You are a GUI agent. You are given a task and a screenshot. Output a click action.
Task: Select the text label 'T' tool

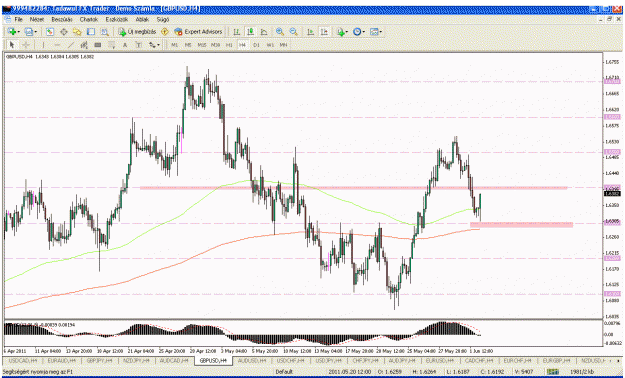(x=138, y=45)
